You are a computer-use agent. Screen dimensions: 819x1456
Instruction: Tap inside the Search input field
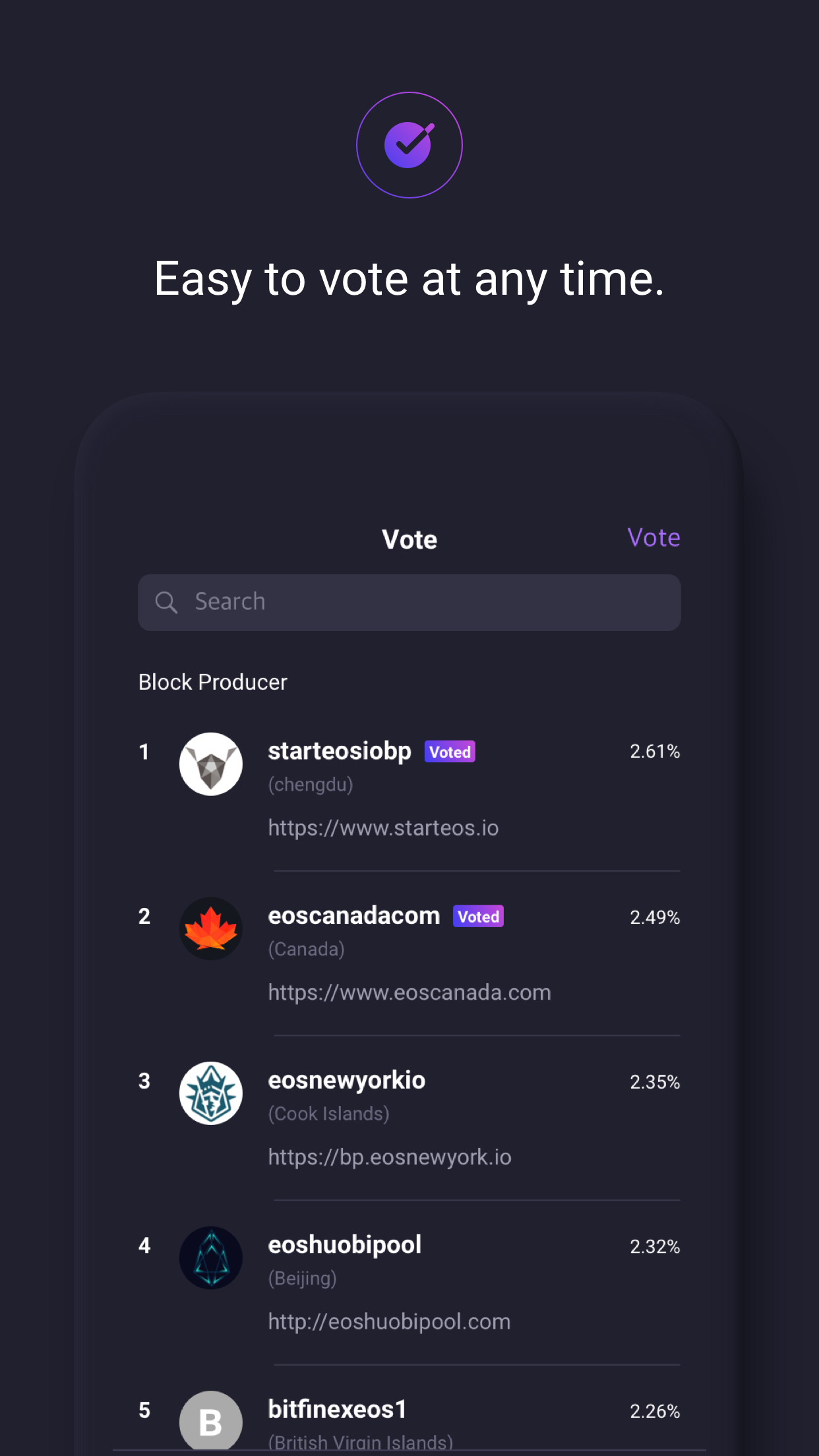[409, 602]
